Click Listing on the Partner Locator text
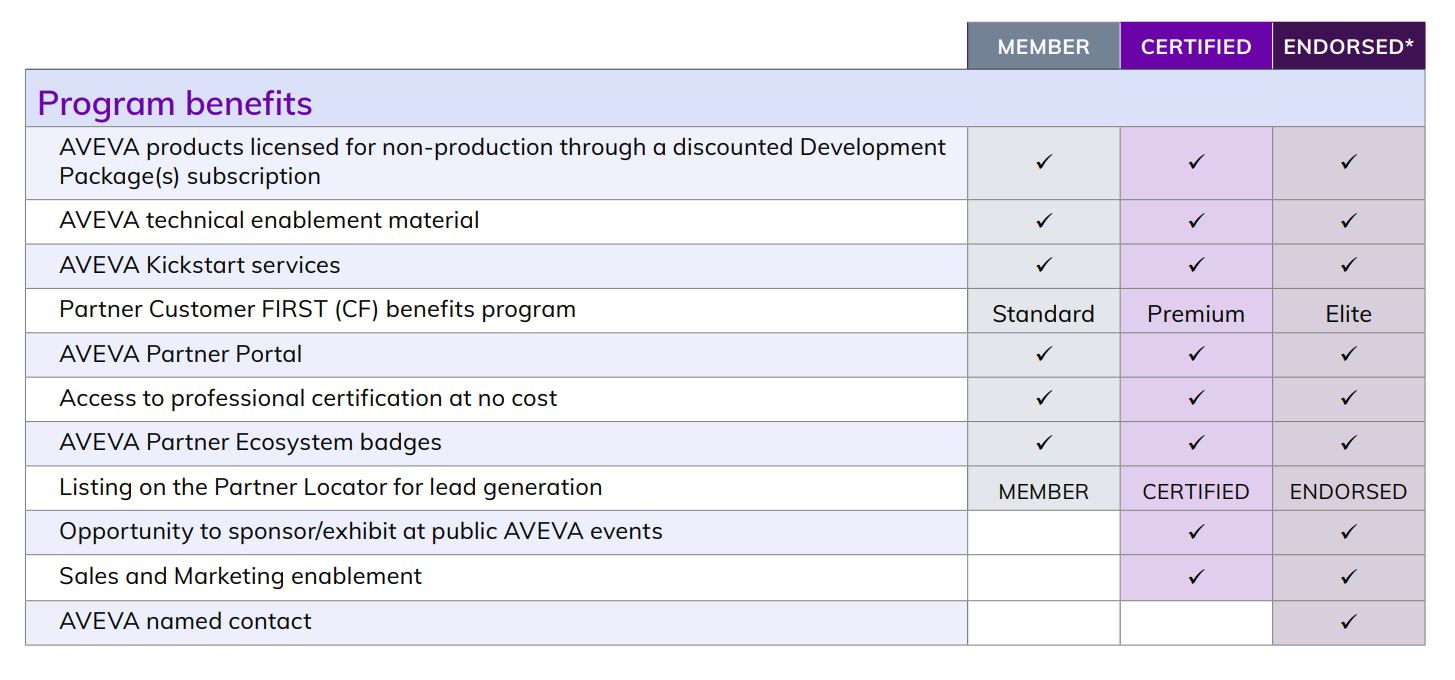The height and width of the screenshot is (680, 1455). (x=330, y=488)
